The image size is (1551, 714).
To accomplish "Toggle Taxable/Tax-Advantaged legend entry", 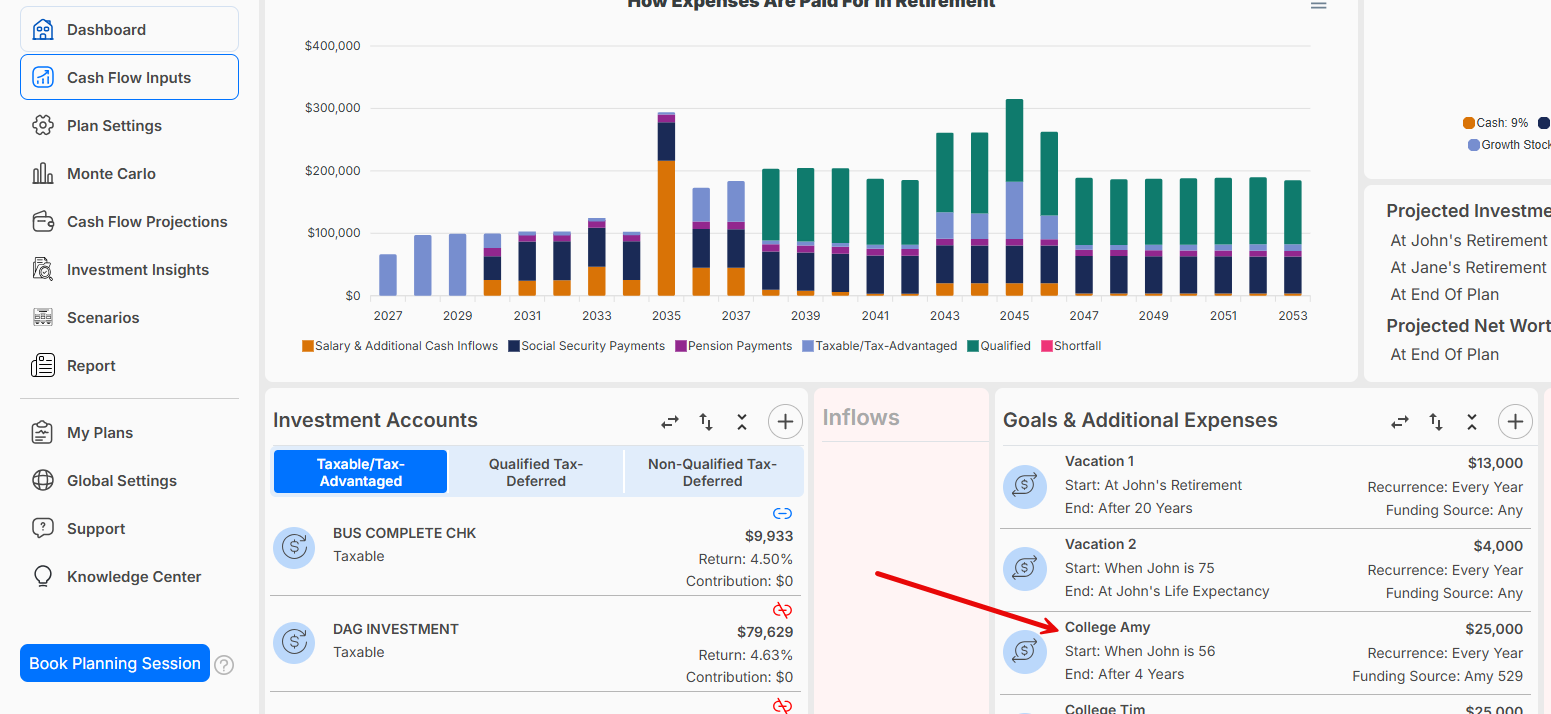I will pos(879,346).
